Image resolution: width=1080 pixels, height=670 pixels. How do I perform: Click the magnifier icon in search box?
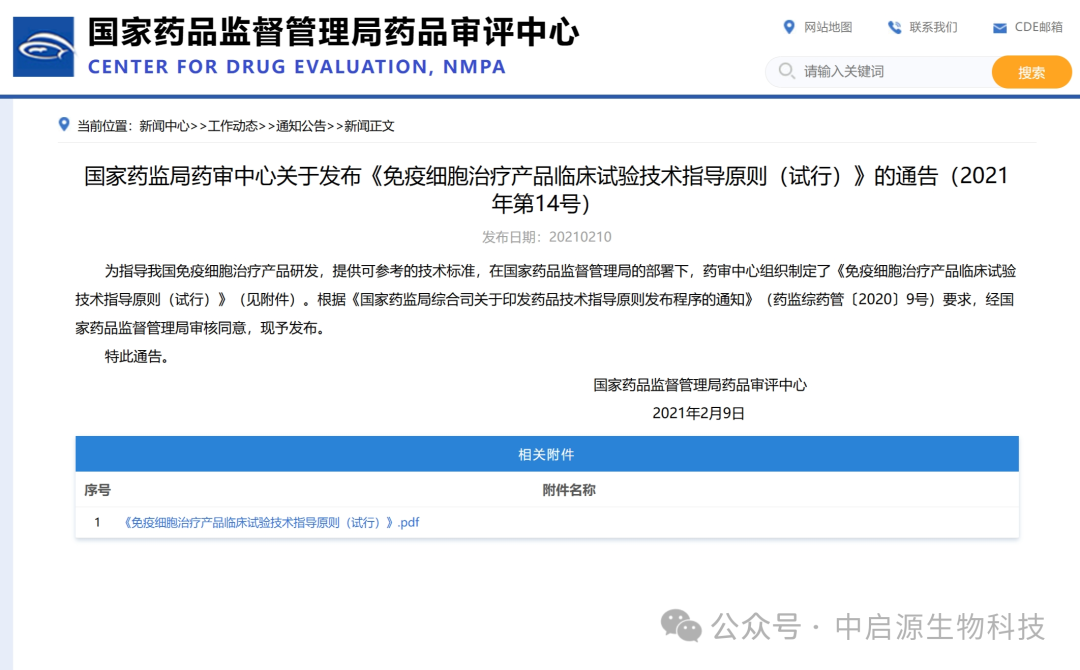[x=786, y=72]
